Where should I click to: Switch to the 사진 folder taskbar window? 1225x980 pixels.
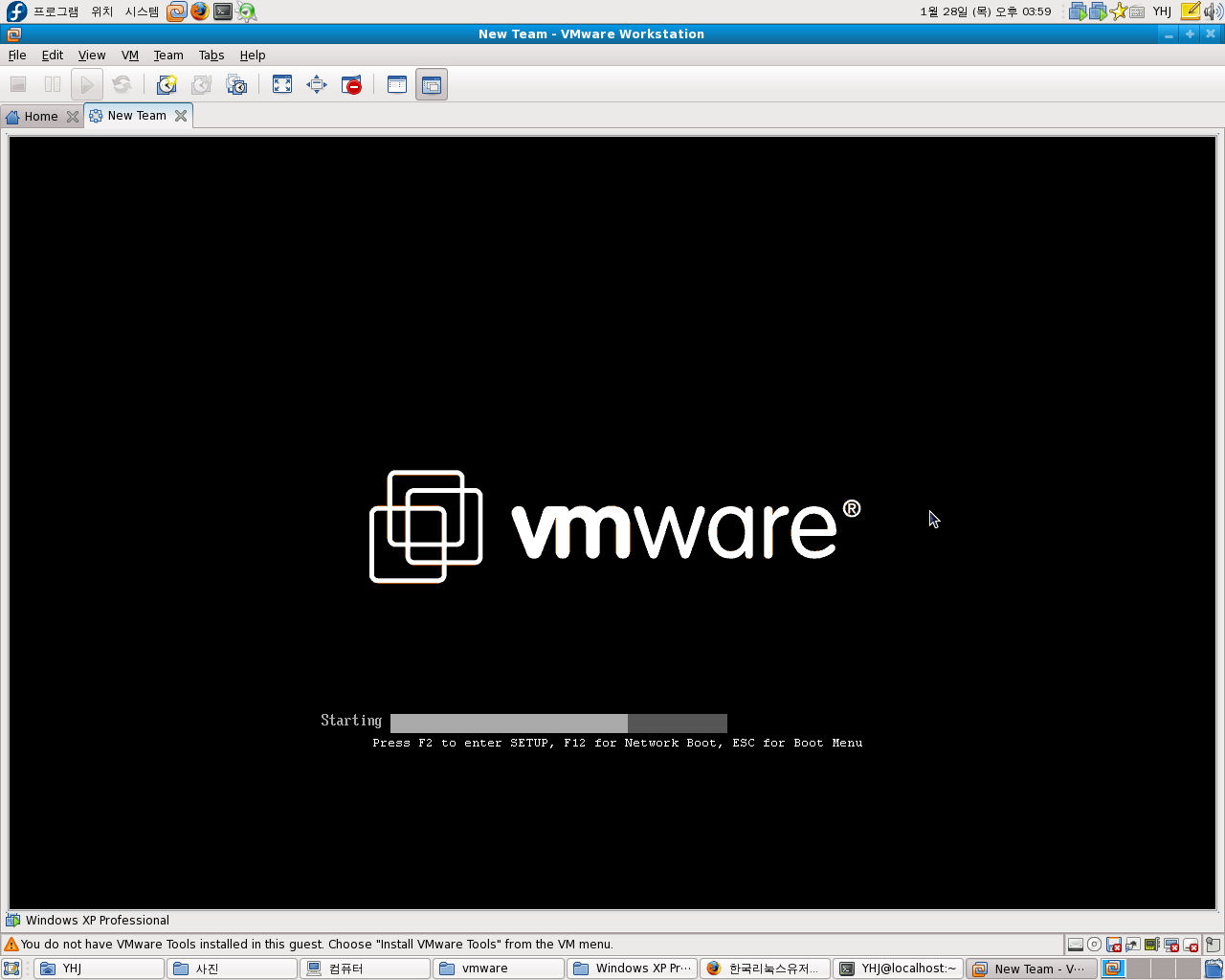[x=233, y=969]
